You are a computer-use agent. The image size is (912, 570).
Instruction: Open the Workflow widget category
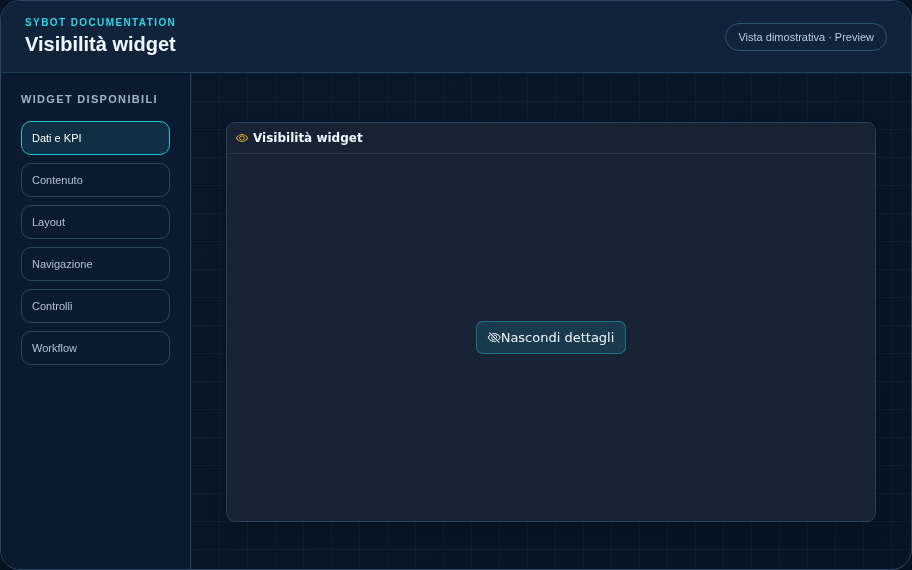pos(95,348)
